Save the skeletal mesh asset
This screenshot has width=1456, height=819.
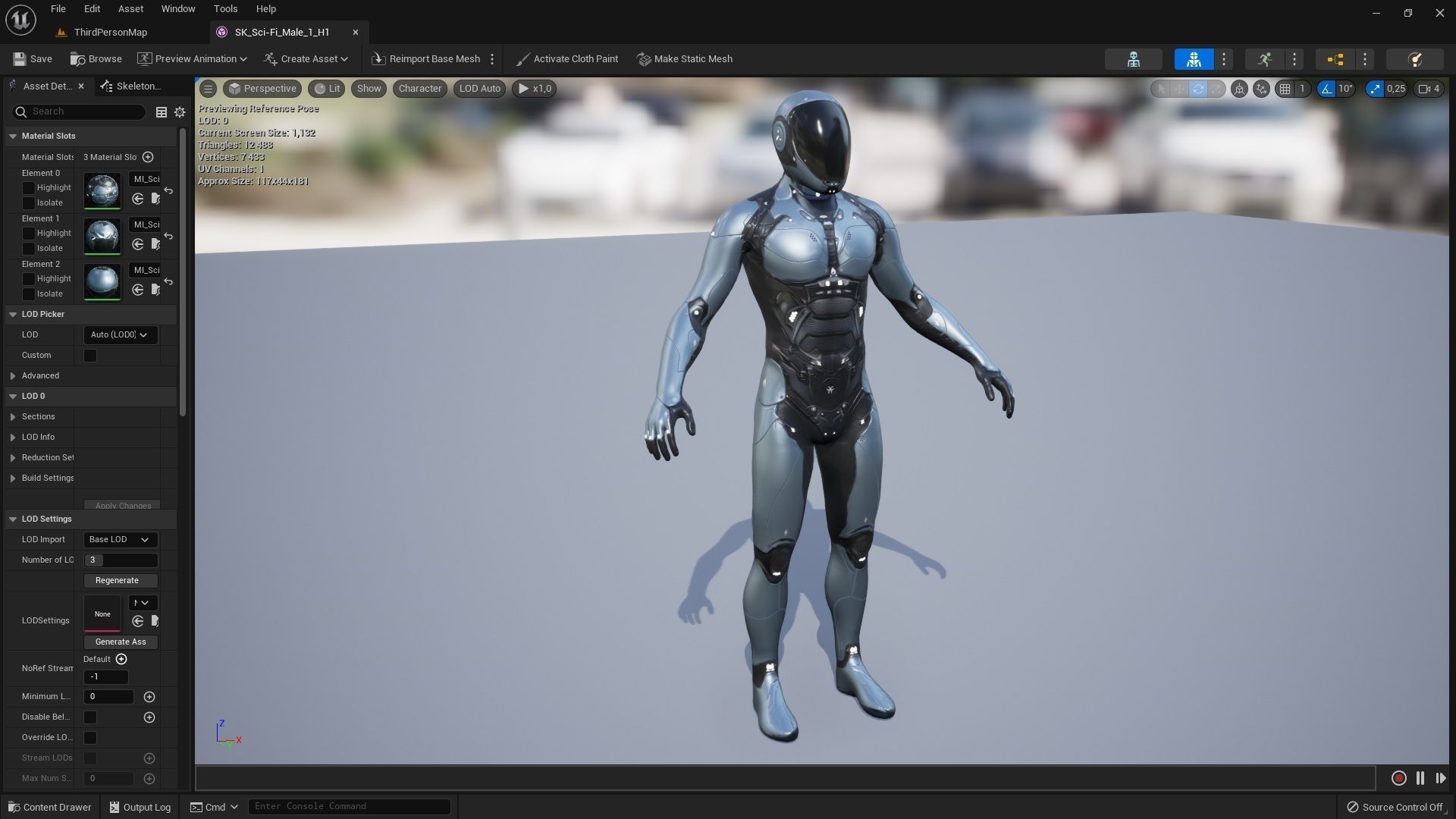point(33,59)
